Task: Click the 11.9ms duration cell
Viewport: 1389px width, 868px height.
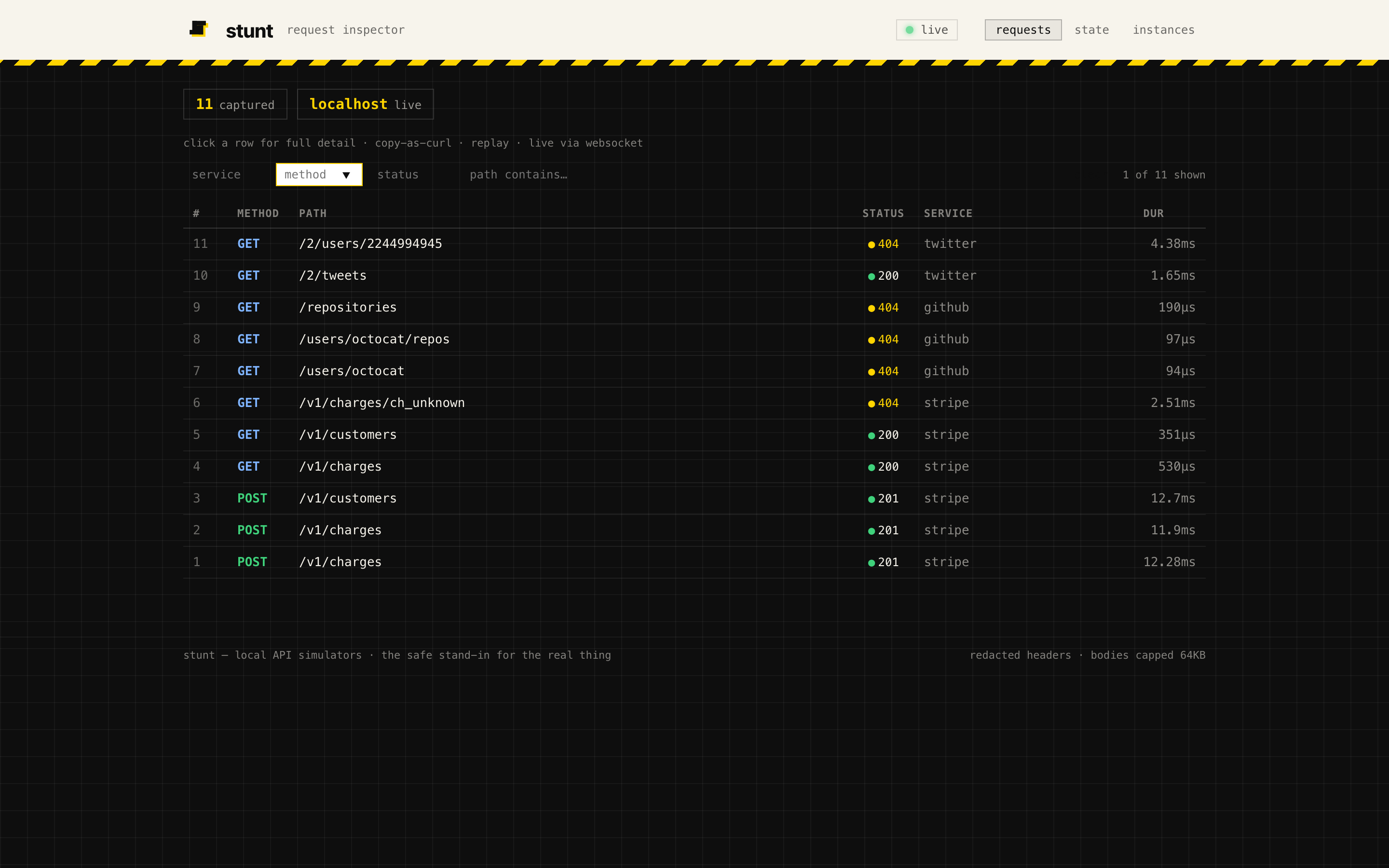Action: [x=1172, y=530]
